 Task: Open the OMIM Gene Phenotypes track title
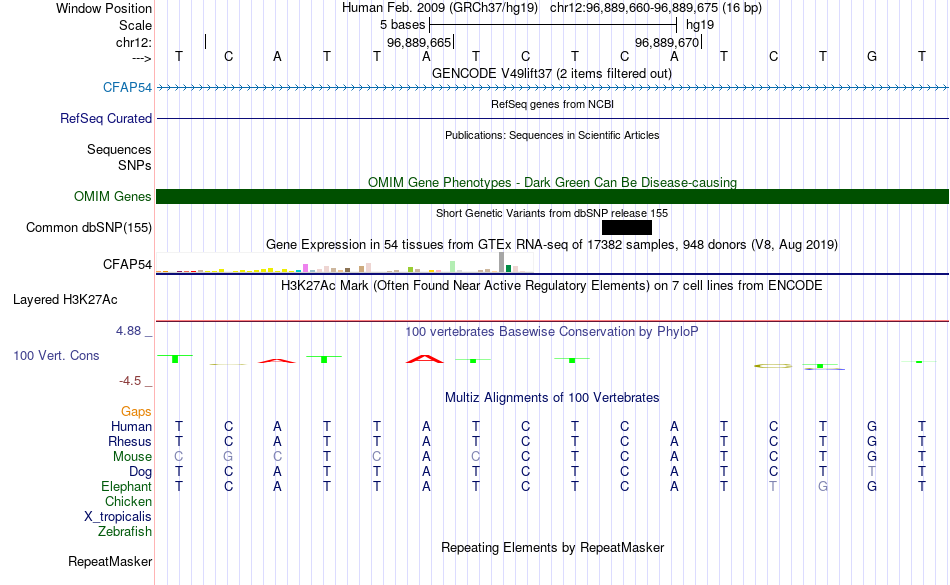tap(552, 182)
